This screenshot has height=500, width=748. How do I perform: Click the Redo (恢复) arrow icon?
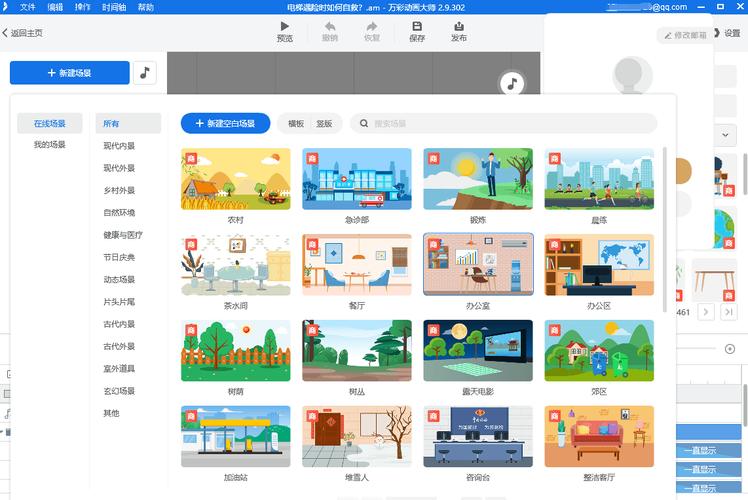372,27
